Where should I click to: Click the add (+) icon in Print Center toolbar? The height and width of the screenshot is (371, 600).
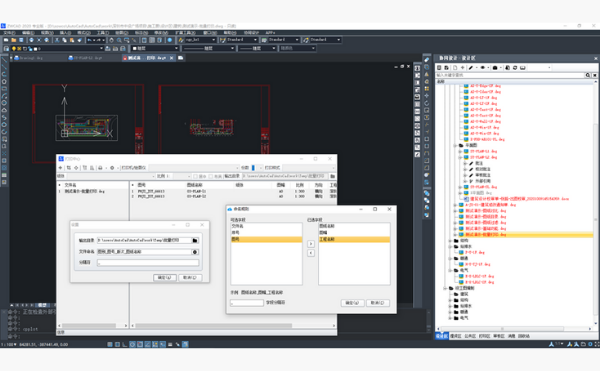click(60, 168)
